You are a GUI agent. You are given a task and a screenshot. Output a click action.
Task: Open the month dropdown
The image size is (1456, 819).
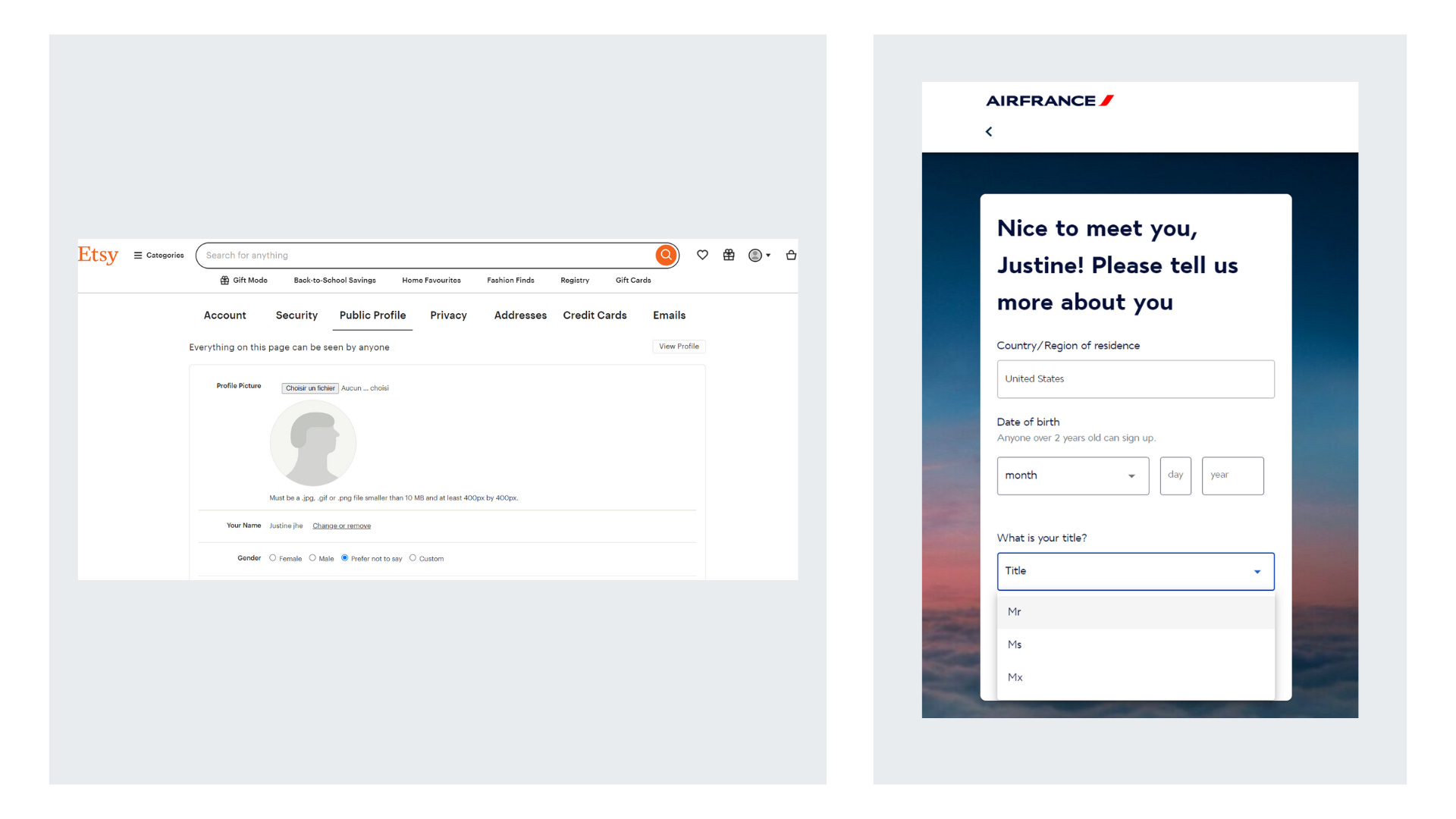click(1072, 475)
